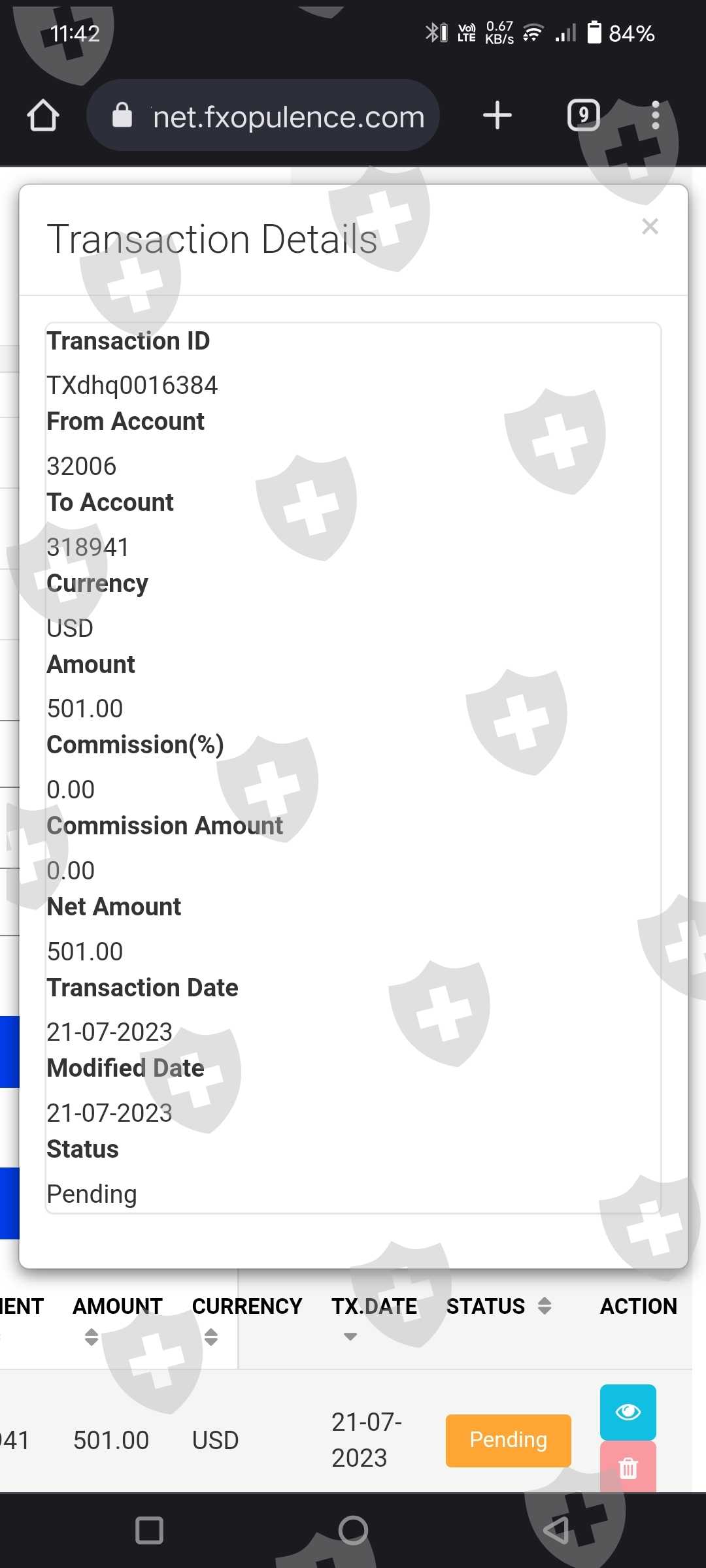Delete the pending transaction via trash icon

point(628,1468)
